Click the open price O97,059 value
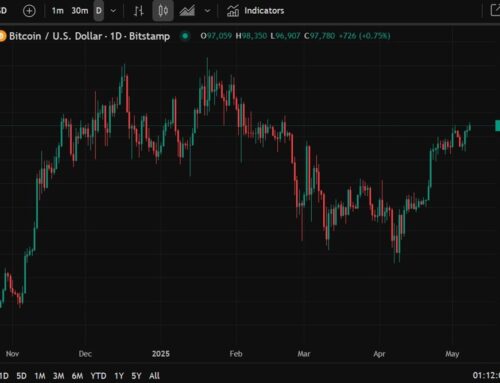This screenshot has height=383, width=500. coord(216,36)
